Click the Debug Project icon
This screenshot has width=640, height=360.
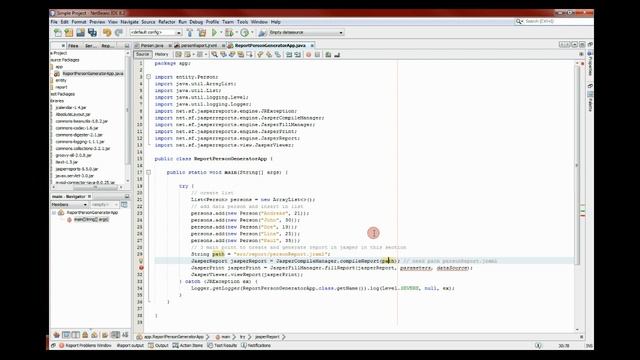229,33
